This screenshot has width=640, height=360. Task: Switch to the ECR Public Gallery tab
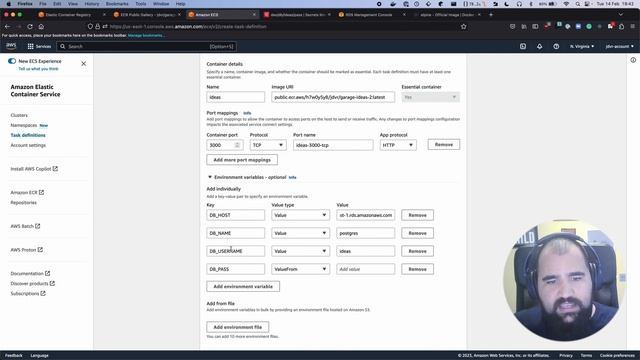[x=147, y=15]
